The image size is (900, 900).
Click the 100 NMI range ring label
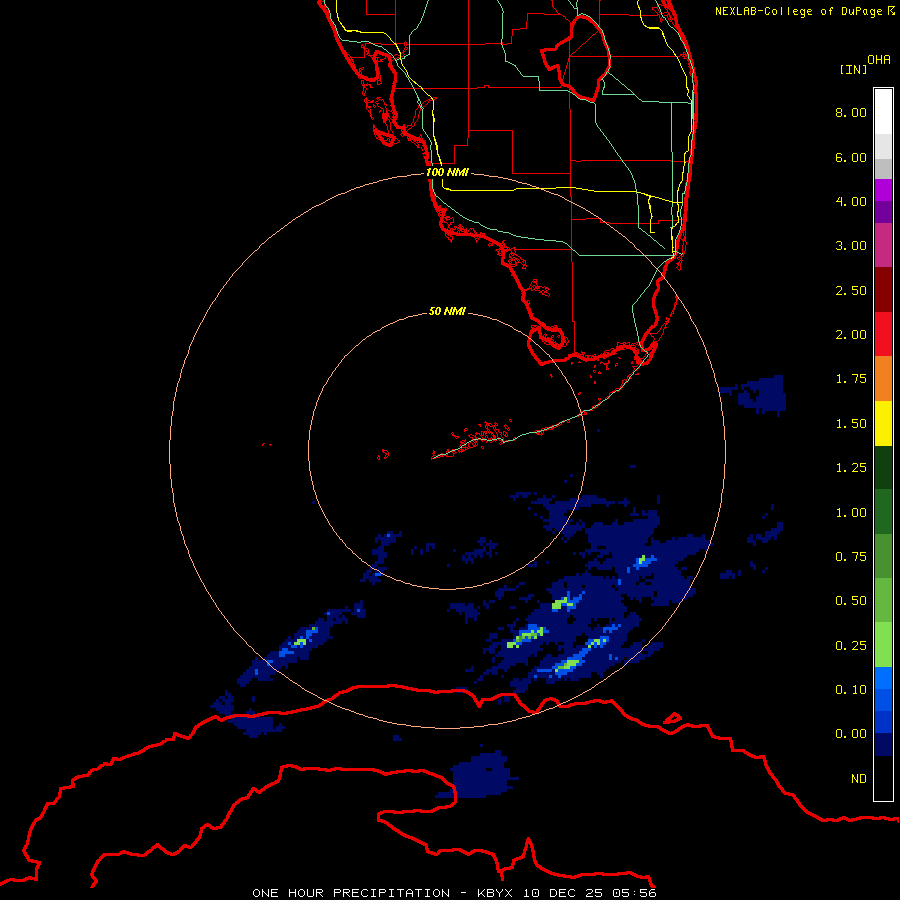[x=447, y=172]
